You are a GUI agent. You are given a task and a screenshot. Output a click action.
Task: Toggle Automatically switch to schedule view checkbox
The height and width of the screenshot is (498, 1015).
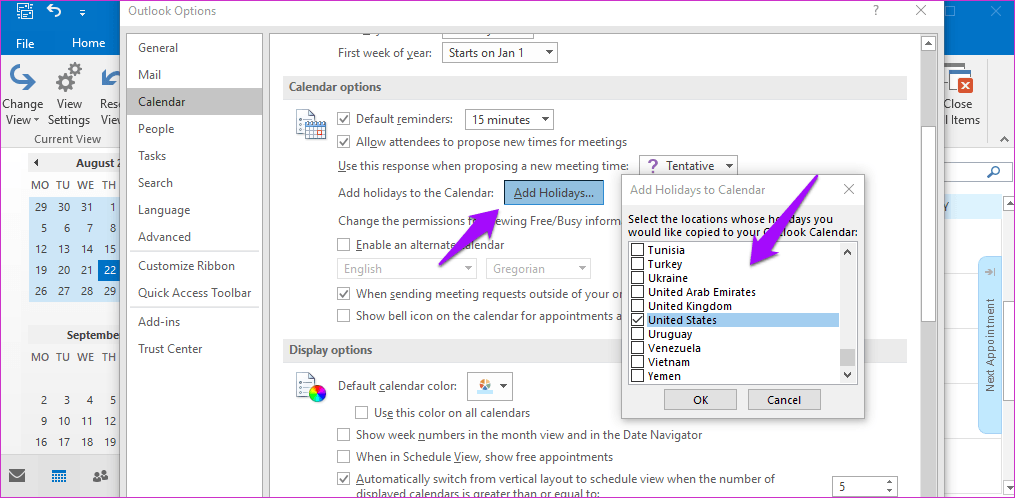click(344, 480)
